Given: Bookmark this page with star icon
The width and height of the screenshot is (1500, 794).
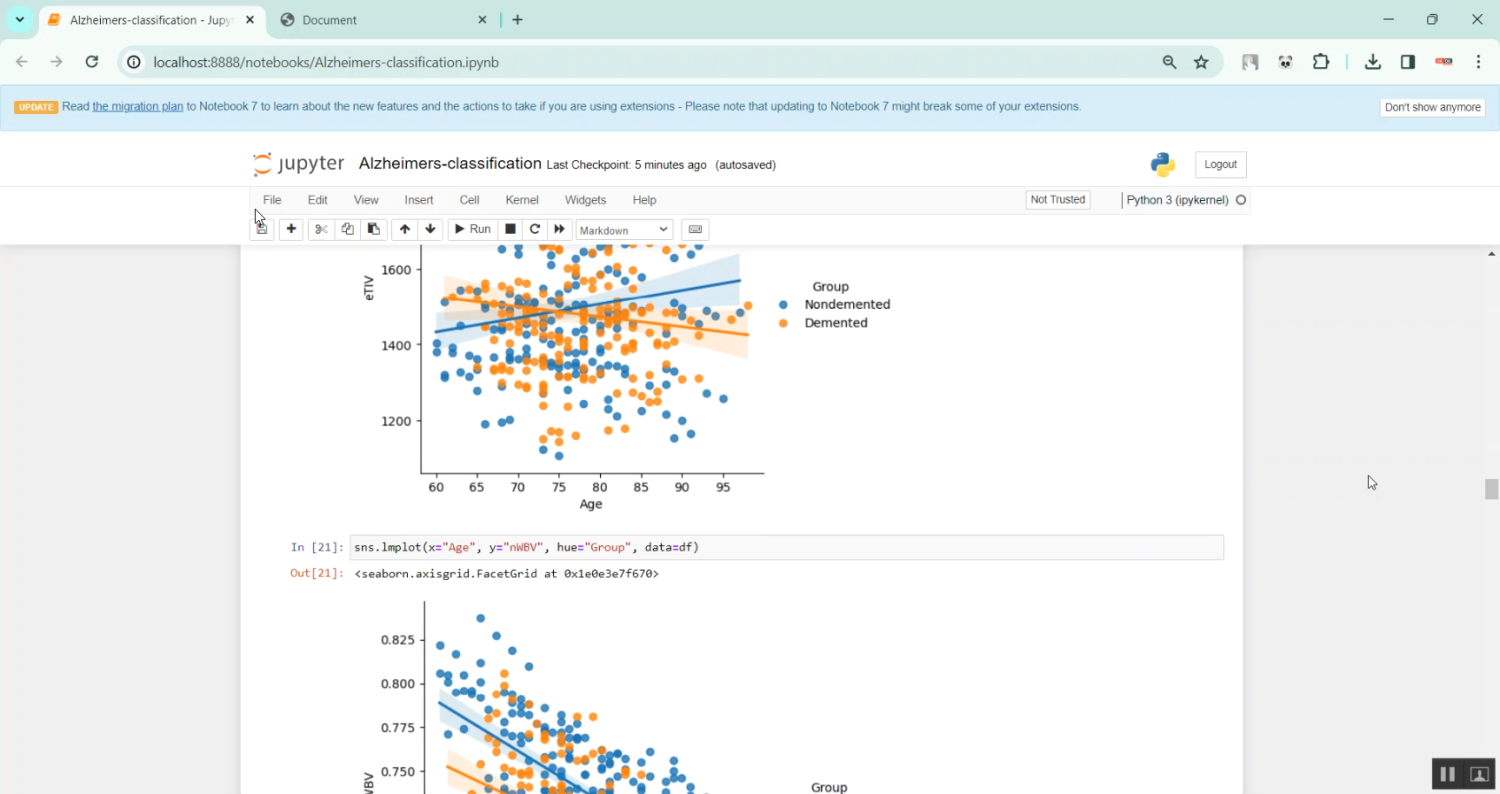Looking at the screenshot, I should tap(1201, 62).
